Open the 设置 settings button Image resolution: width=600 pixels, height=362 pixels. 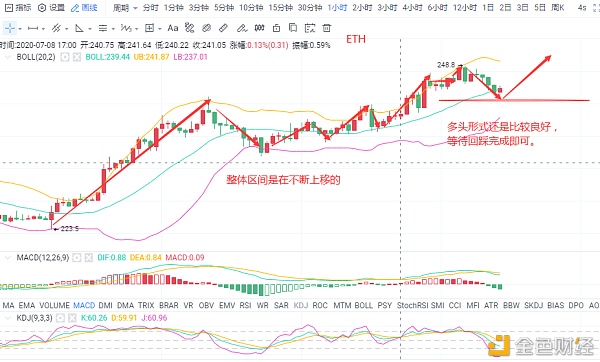(x=52, y=8)
